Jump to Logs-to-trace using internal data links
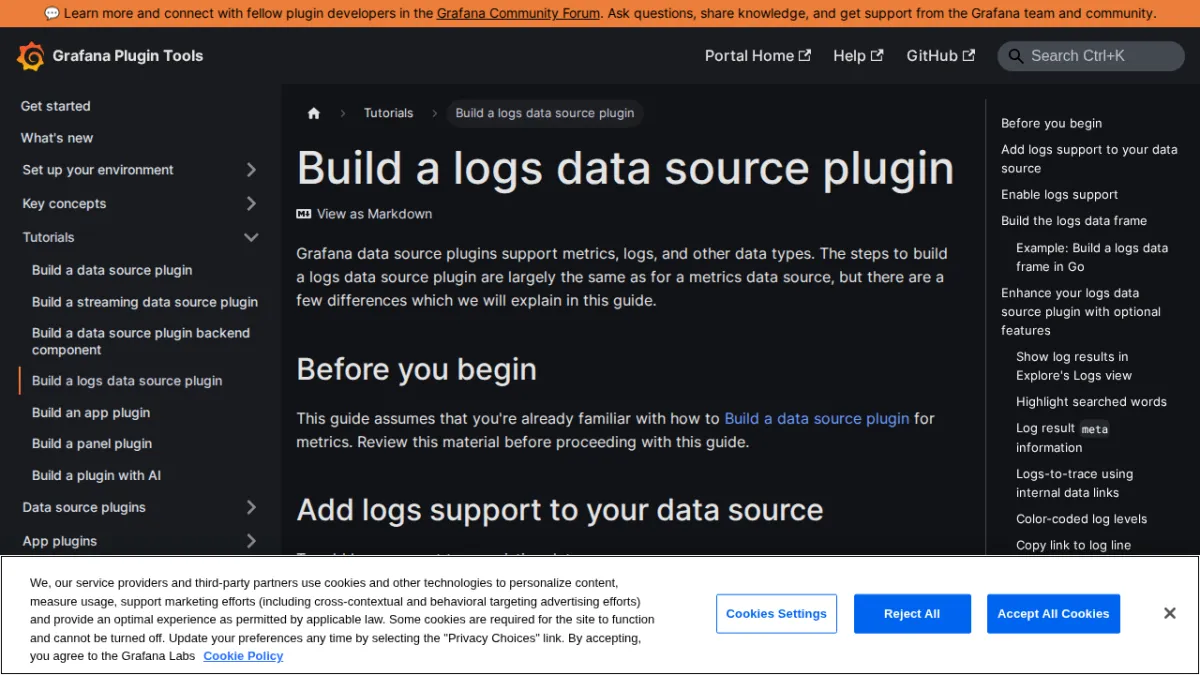 (1074, 483)
